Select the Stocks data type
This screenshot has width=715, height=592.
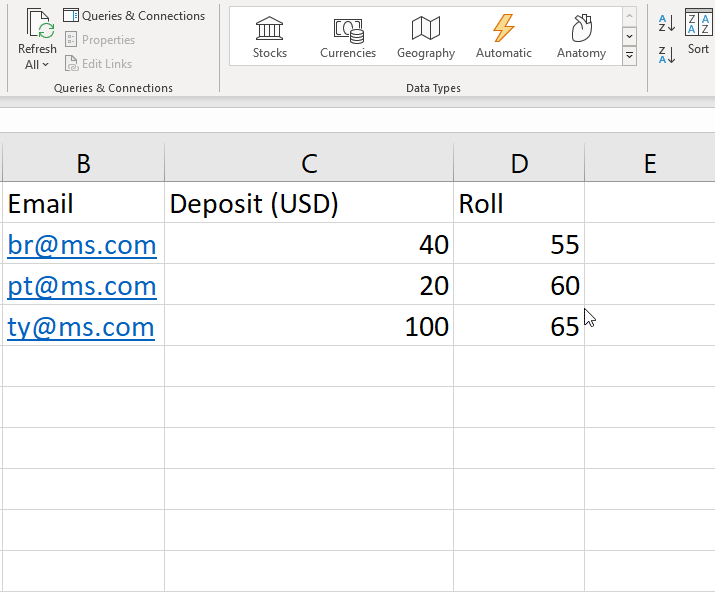pyautogui.click(x=269, y=37)
